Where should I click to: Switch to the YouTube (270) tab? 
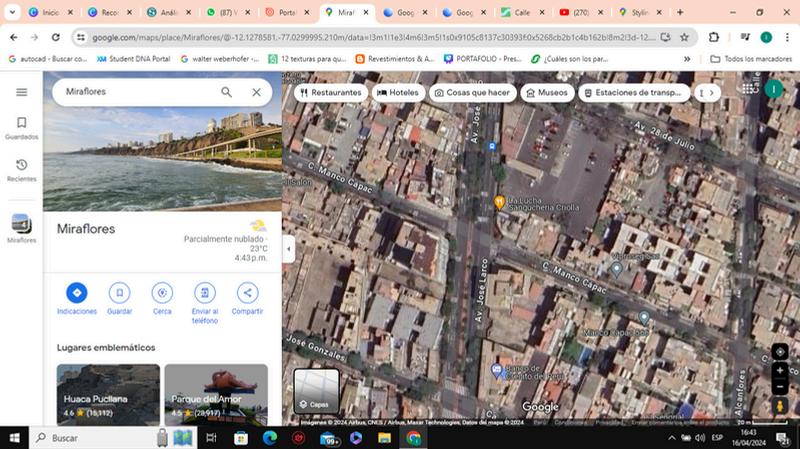click(x=582, y=12)
